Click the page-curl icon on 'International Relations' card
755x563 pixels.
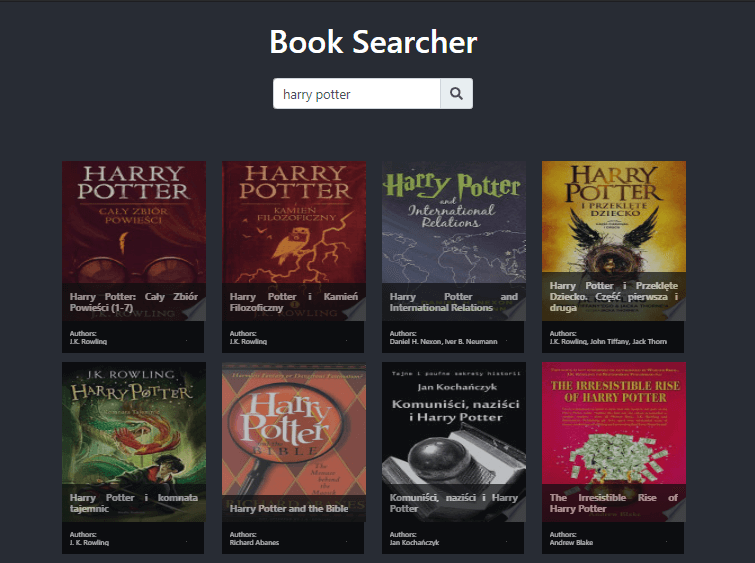click(x=515, y=310)
